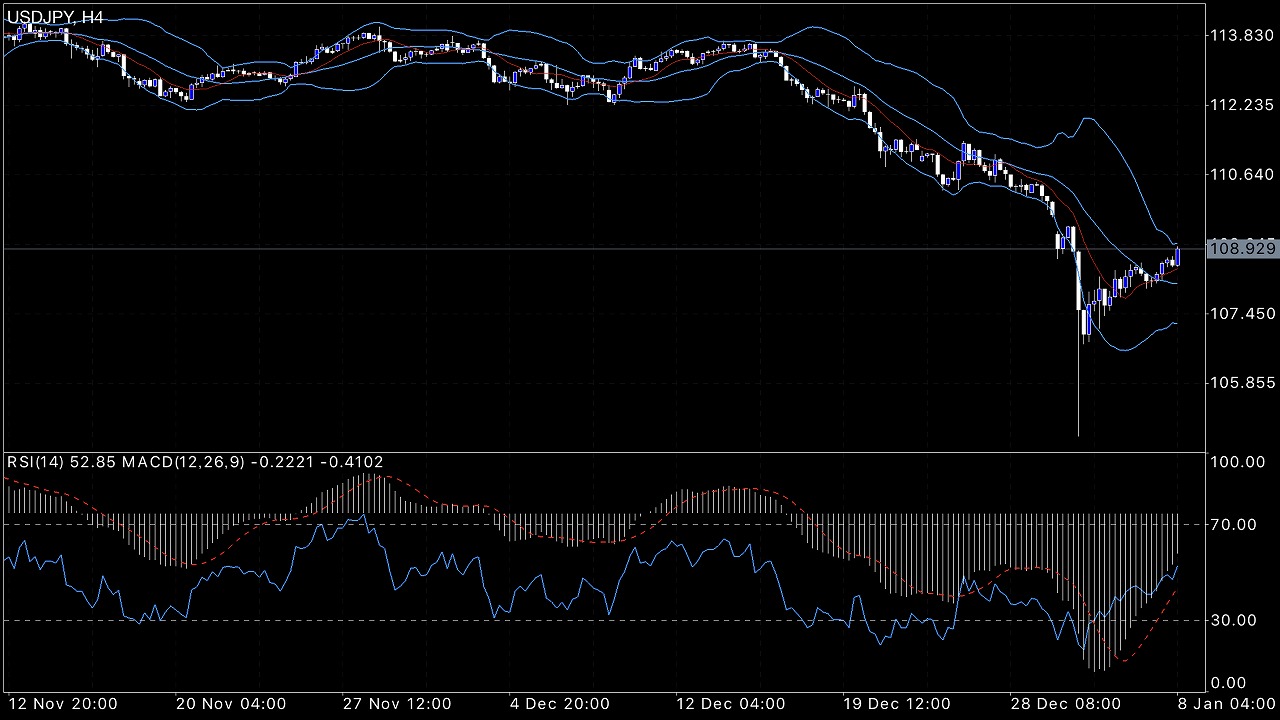
Task: Click the 110.640 price axis label
Action: pos(1242,174)
